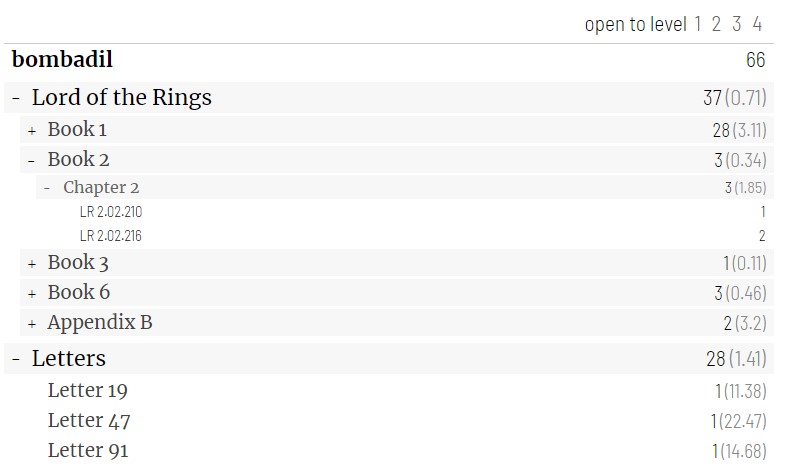
Task: Click the Letters label
Action: pos(69,359)
